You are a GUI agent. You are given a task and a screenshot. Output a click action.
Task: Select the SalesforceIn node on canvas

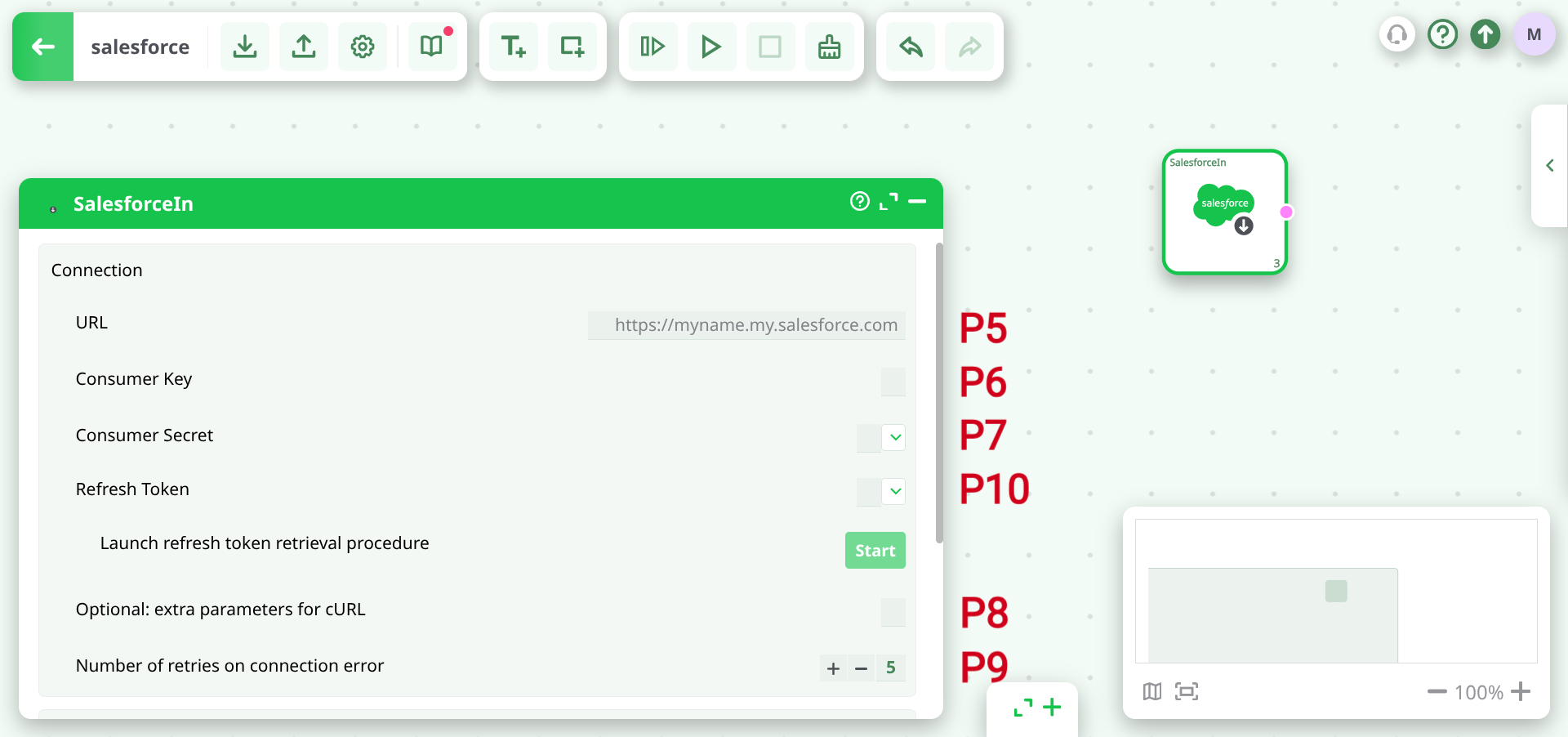click(x=1225, y=212)
